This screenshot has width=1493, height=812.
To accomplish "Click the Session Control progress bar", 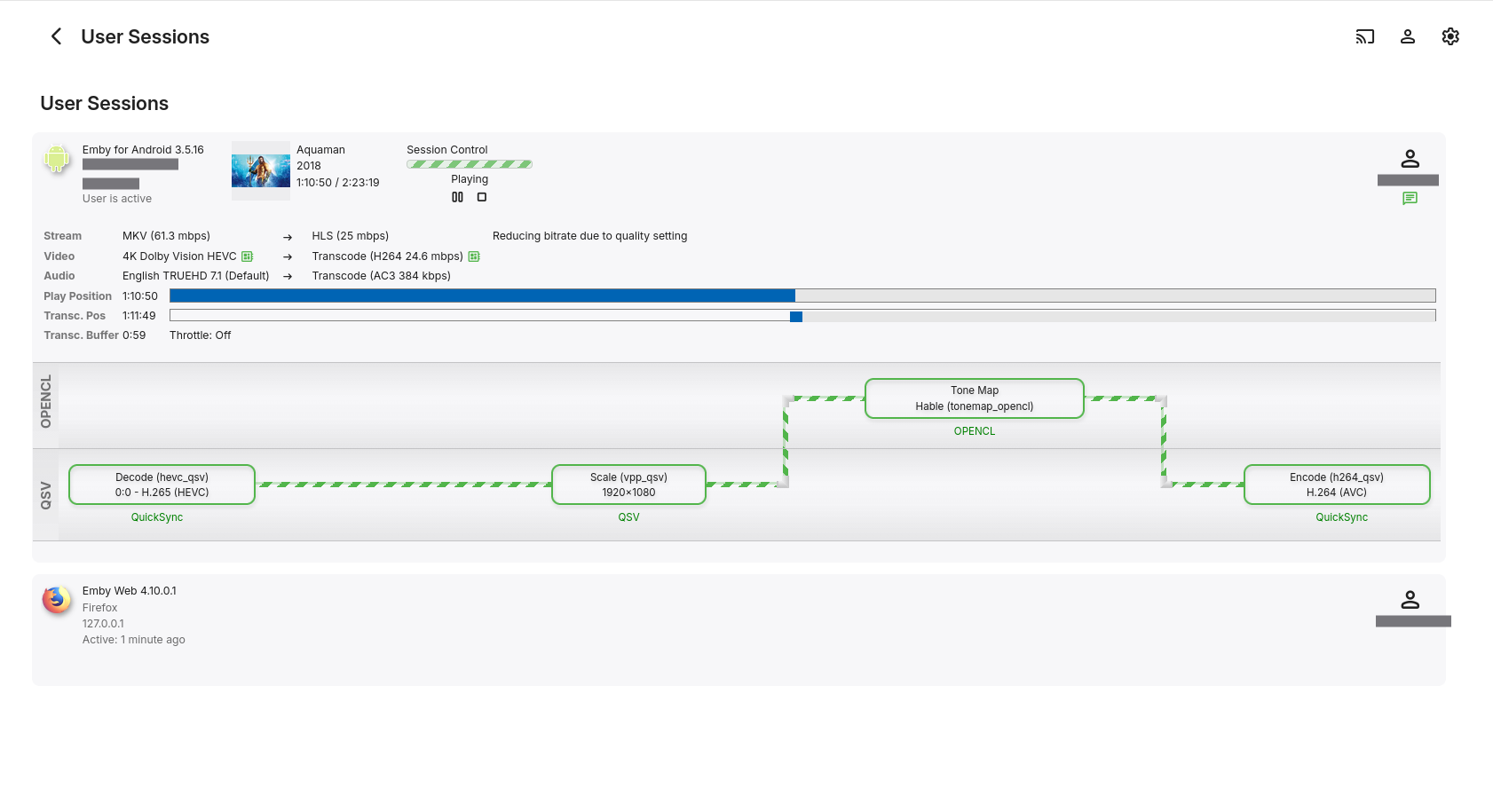I will click(x=470, y=164).
